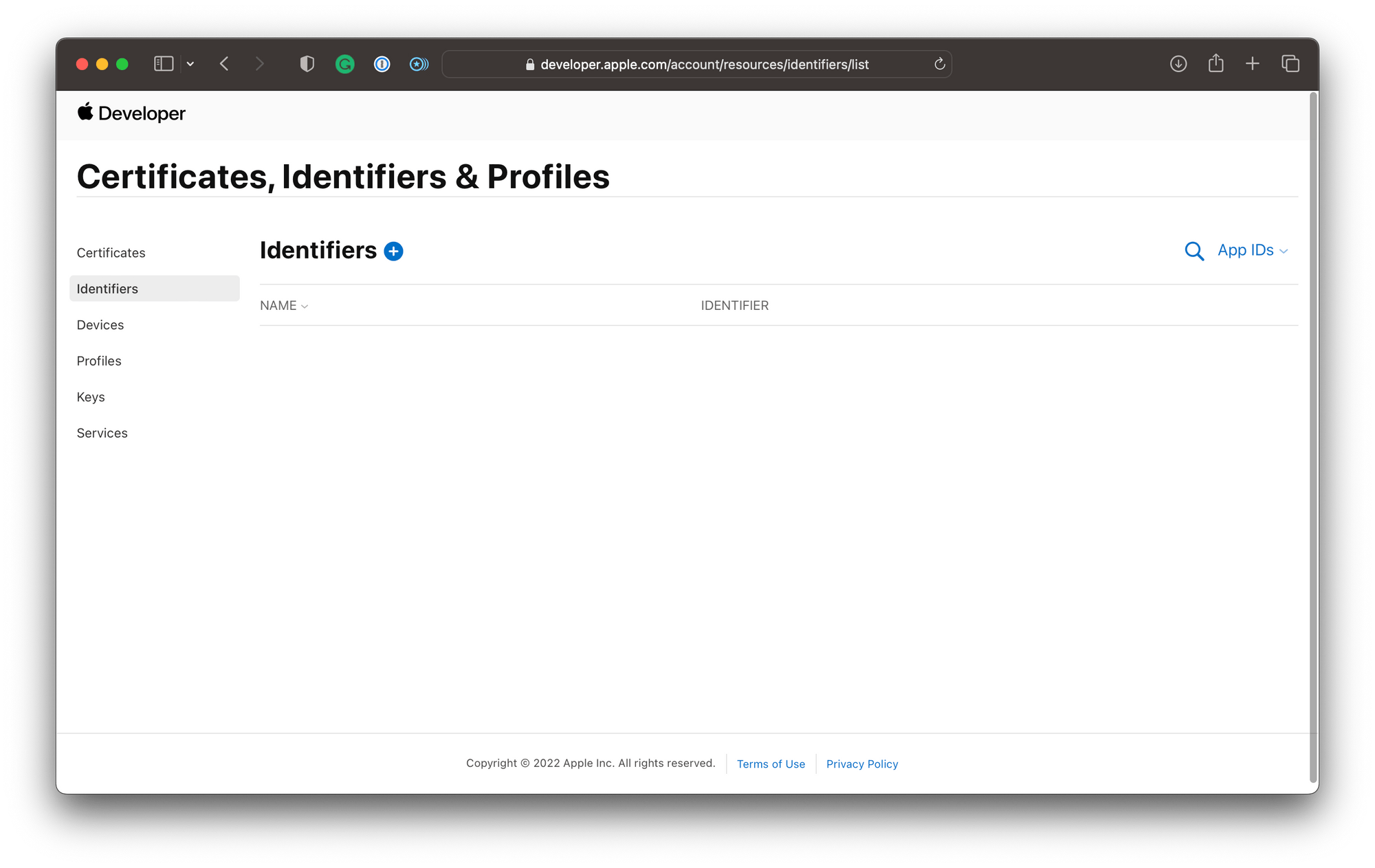The image size is (1375, 868).
Task: Open the 1Password browser extension
Action: [x=382, y=63]
